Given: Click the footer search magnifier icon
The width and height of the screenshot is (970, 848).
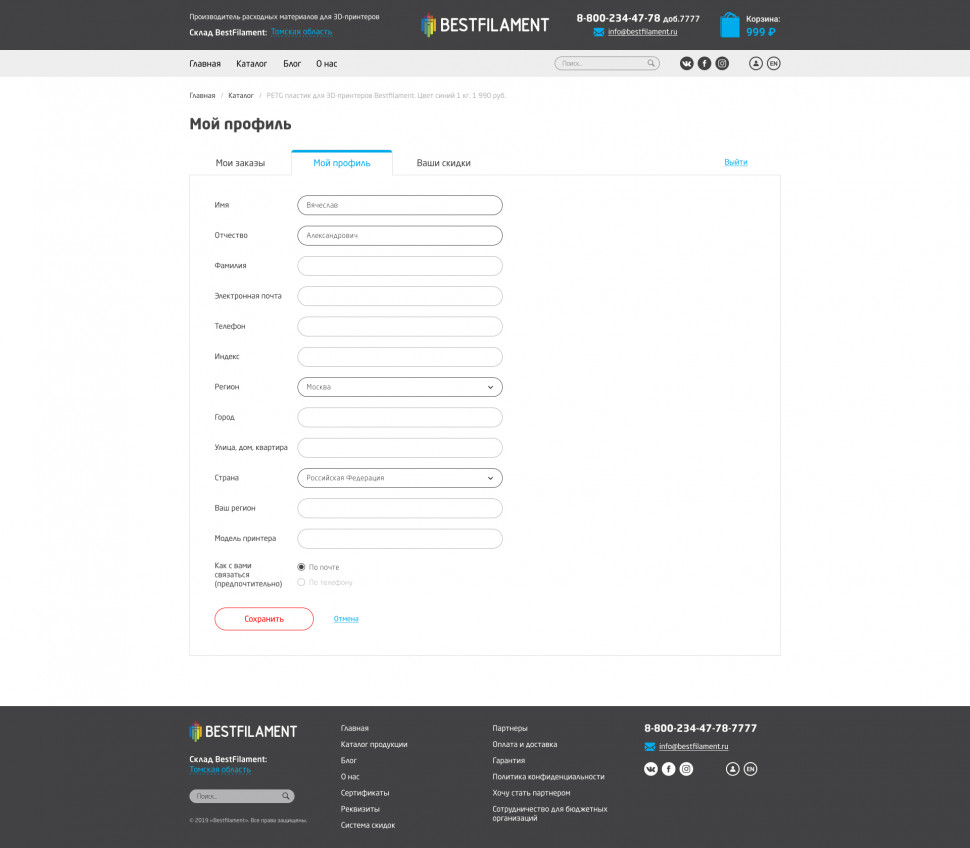Looking at the screenshot, I should pyautogui.click(x=286, y=796).
